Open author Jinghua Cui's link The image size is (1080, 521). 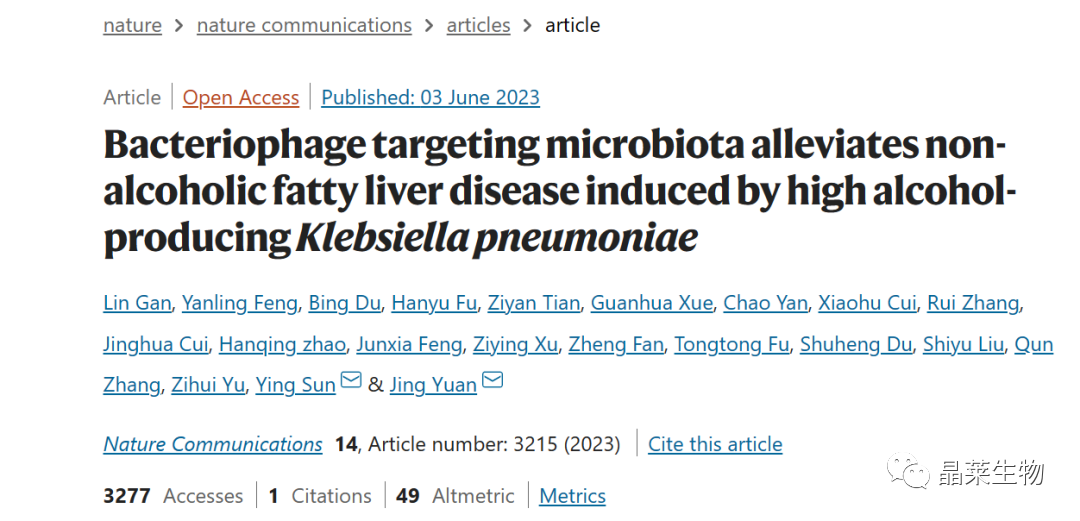click(x=155, y=344)
